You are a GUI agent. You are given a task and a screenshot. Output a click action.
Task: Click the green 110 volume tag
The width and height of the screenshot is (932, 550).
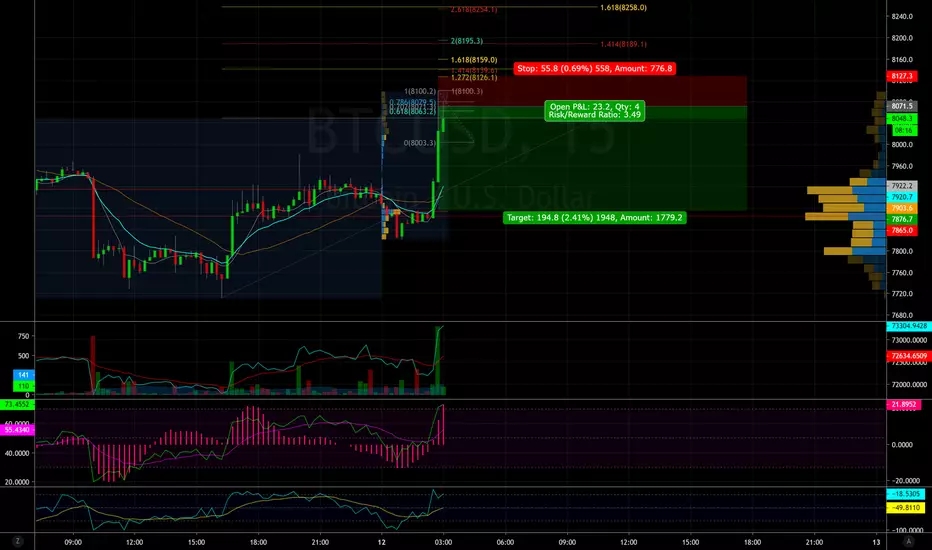24,386
